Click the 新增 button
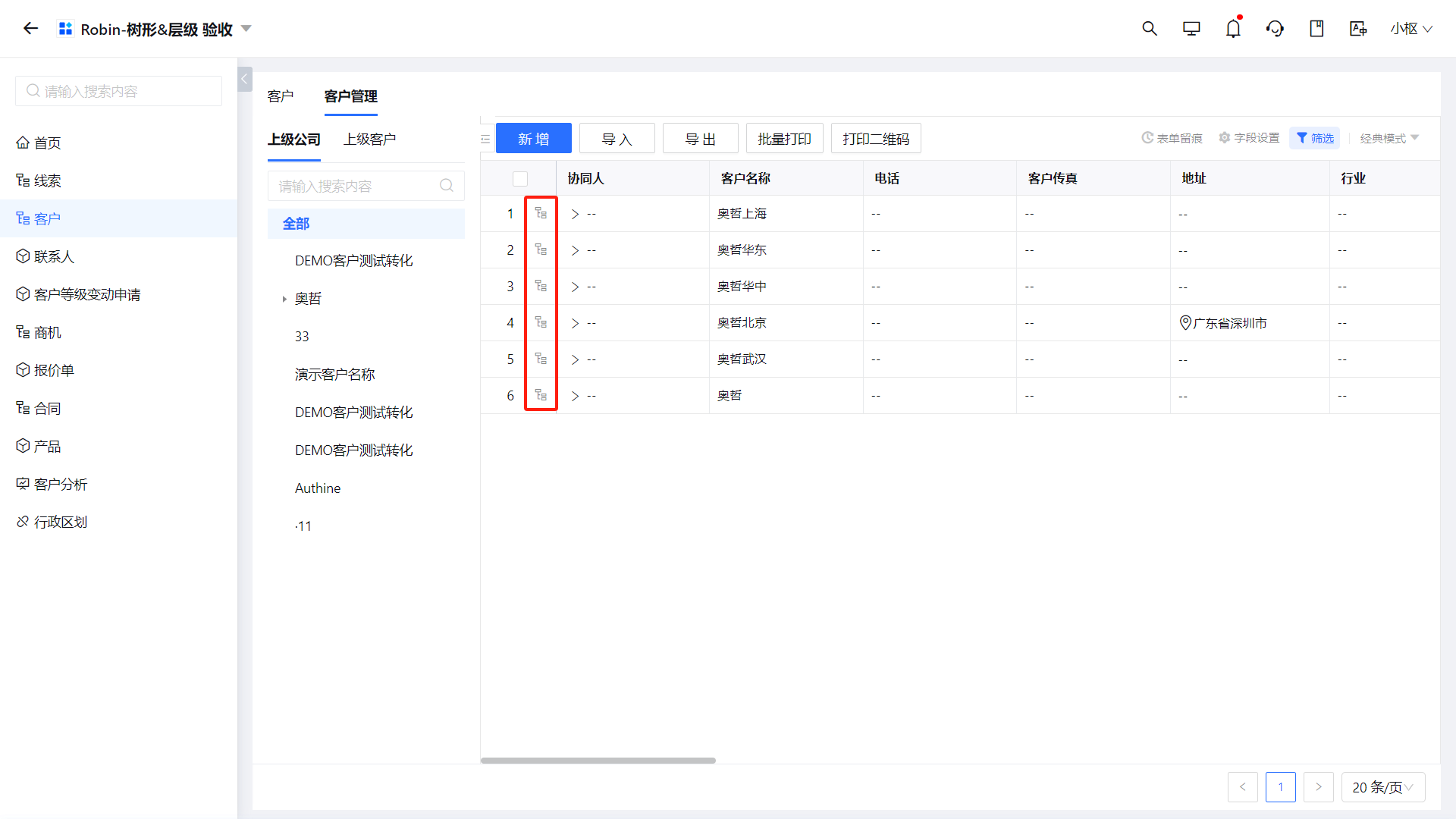Viewport: 1456px width, 819px height. pyautogui.click(x=534, y=139)
